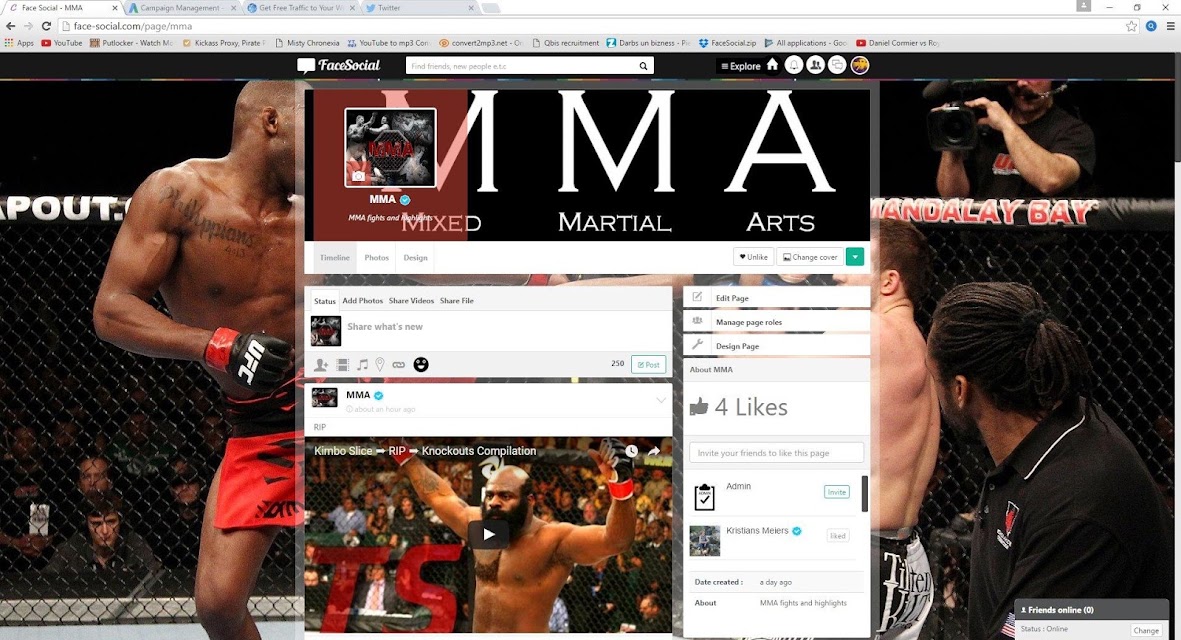Open the friend requests icon

(816, 66)
